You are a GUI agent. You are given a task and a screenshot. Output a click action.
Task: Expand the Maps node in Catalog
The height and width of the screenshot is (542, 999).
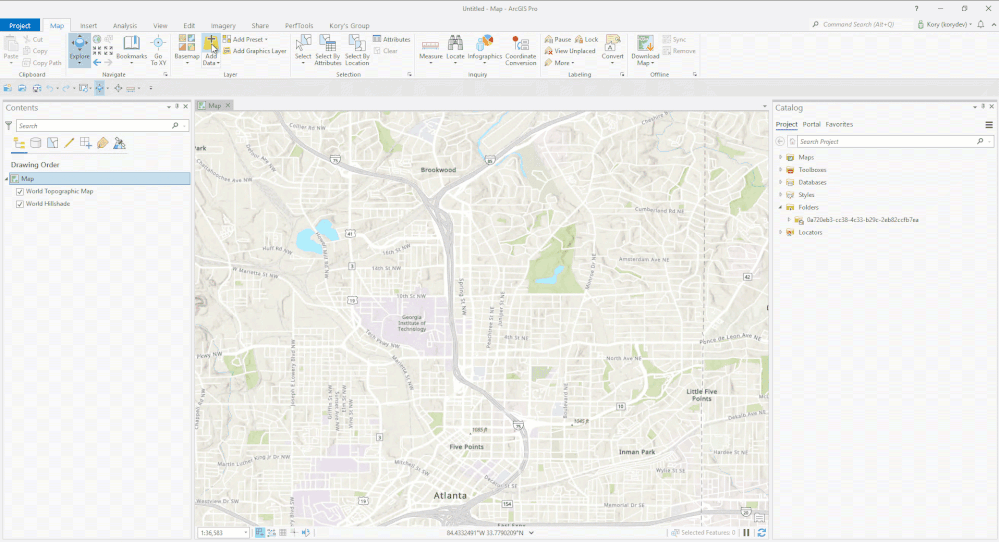pyautogui.click(x=780, y=157)
